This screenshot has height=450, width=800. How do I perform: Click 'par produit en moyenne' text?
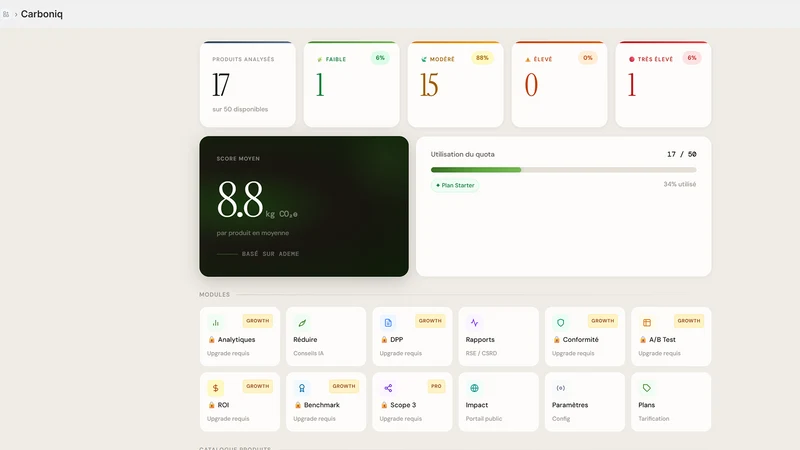coord(253,233)
